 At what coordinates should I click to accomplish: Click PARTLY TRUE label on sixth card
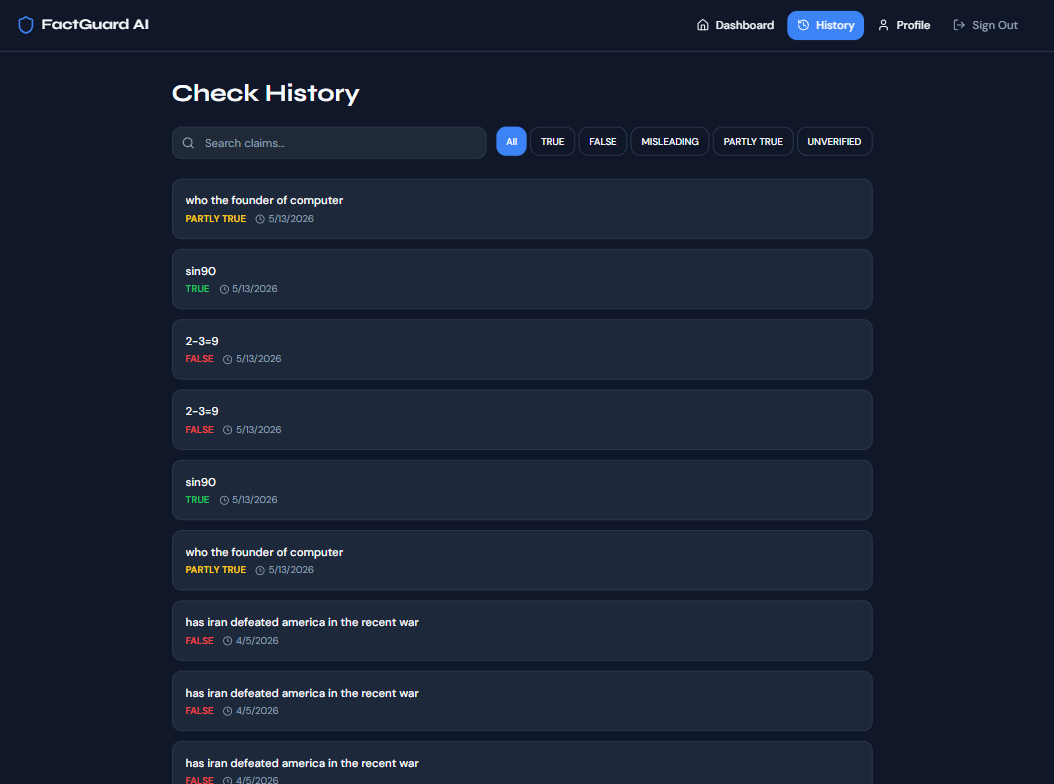216,570
